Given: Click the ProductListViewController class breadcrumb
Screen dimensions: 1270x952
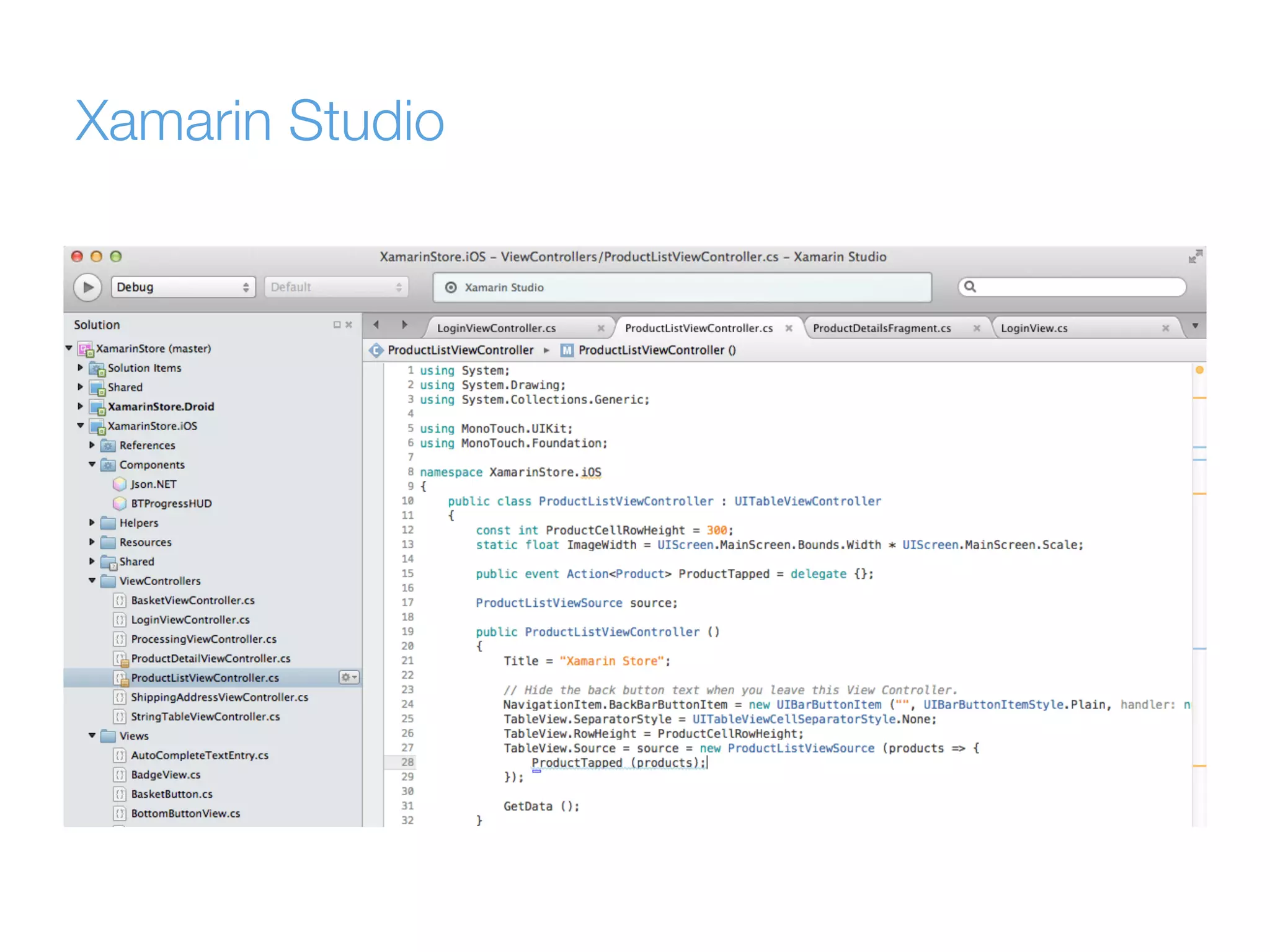Looking at the screenshot, I should point(460,350).
